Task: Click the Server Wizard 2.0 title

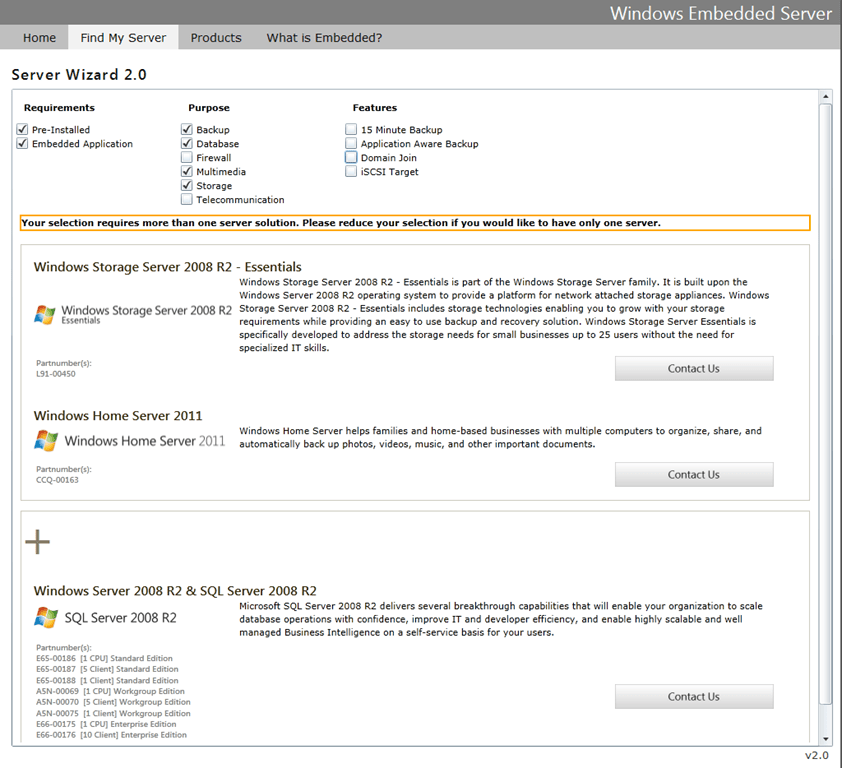Action: pyautogui.click(x=79, y=75)
